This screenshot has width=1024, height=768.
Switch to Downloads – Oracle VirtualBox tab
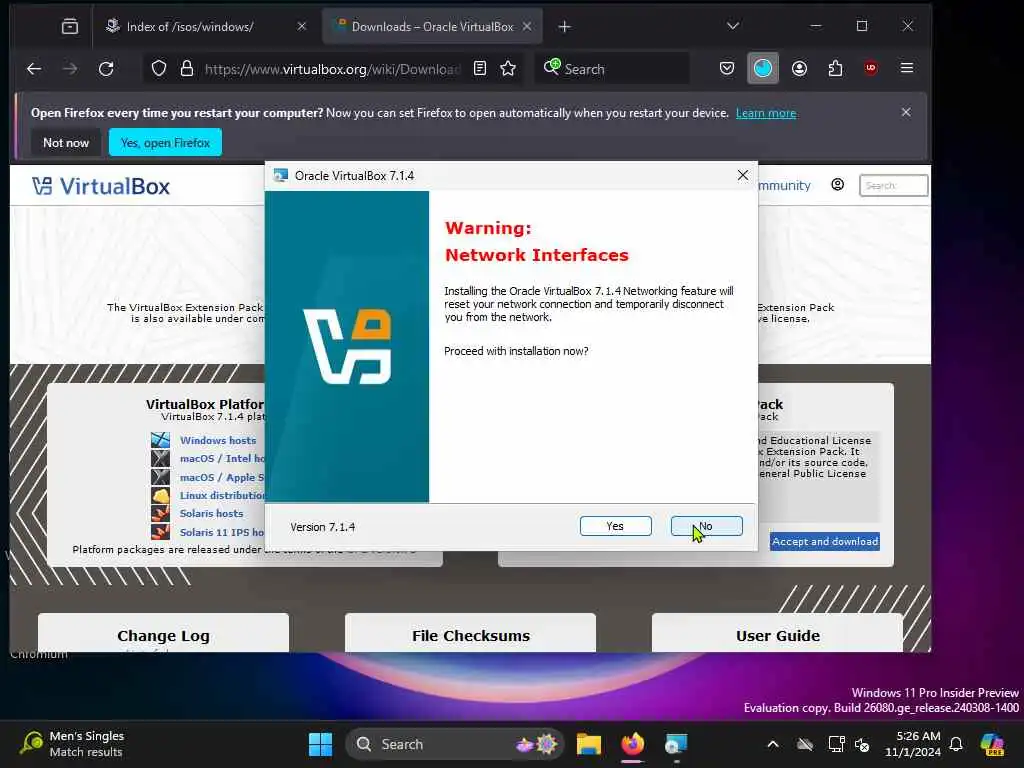pos(432,27)
